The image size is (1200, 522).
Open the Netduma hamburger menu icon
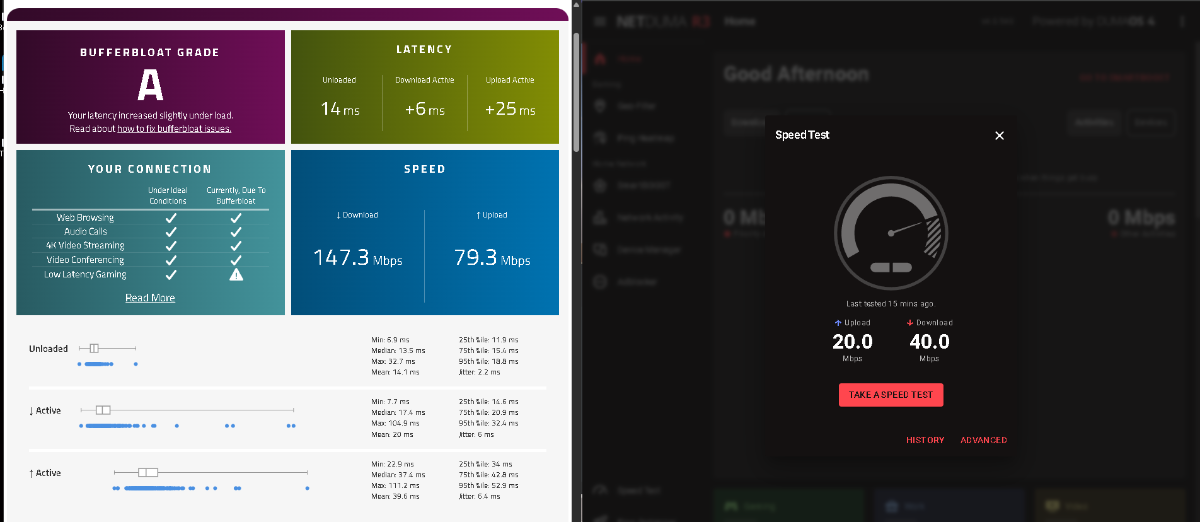(x=600, y=21)
